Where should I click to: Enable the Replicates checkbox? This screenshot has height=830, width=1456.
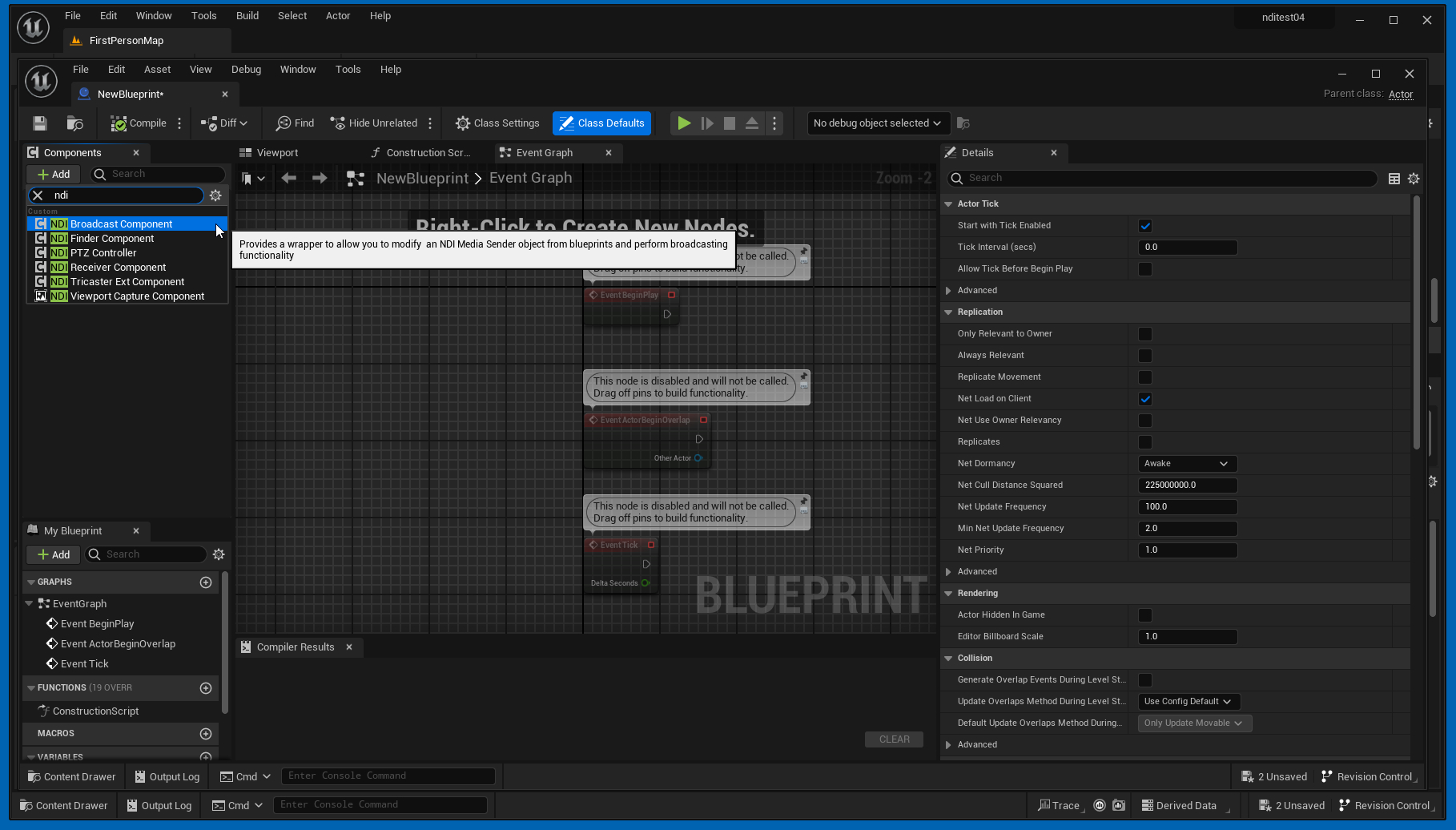(x=1145, y=442)
